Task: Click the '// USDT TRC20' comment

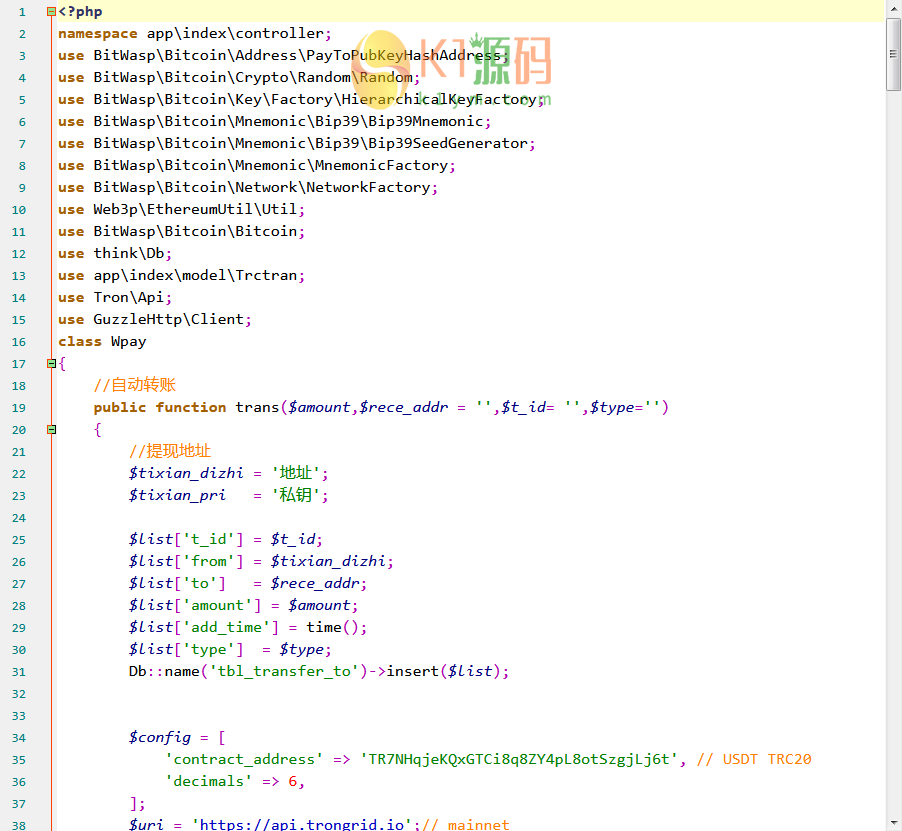Action: point(754,760)
